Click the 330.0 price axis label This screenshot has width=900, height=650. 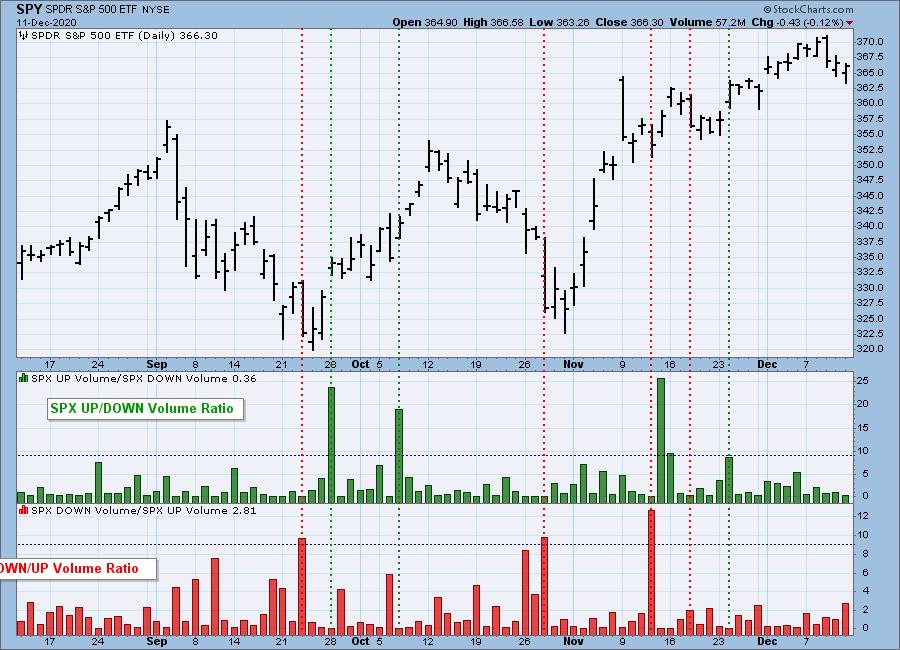pyautogui.click(x=870, y=287)
